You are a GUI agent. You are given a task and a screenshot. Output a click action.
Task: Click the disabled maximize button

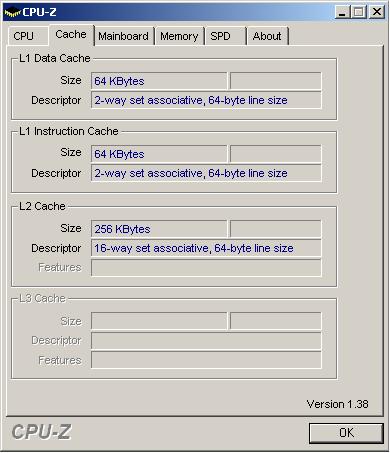tap(359, 12)
